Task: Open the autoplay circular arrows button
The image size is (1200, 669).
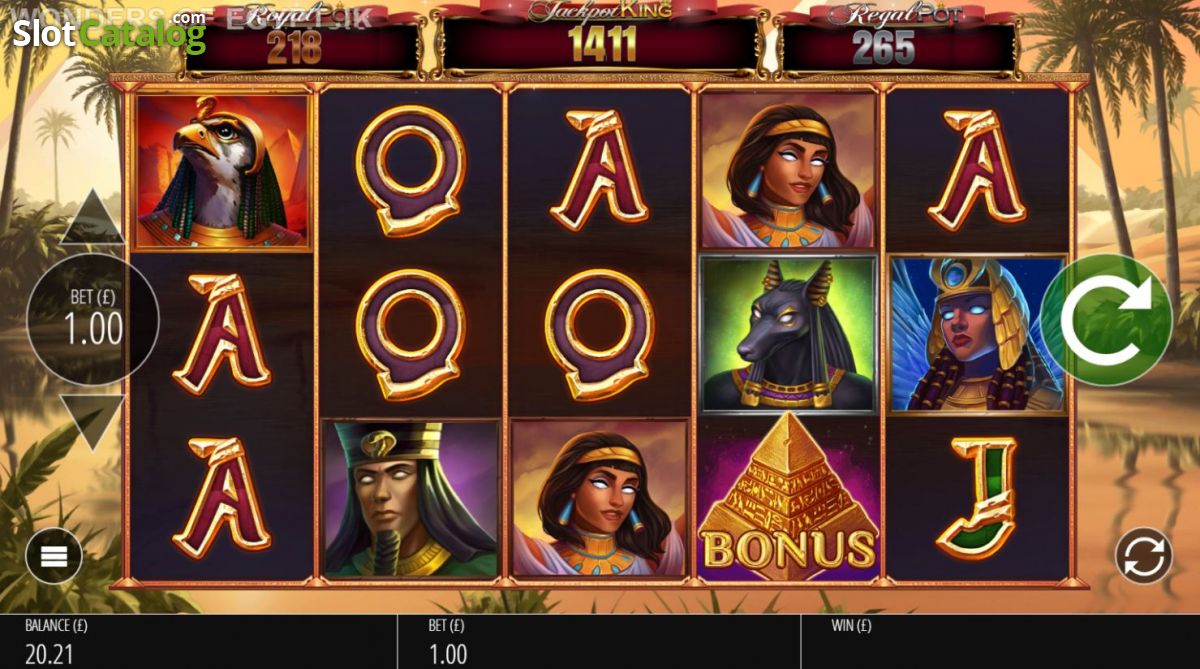Action: click(x=1143, y=555)
